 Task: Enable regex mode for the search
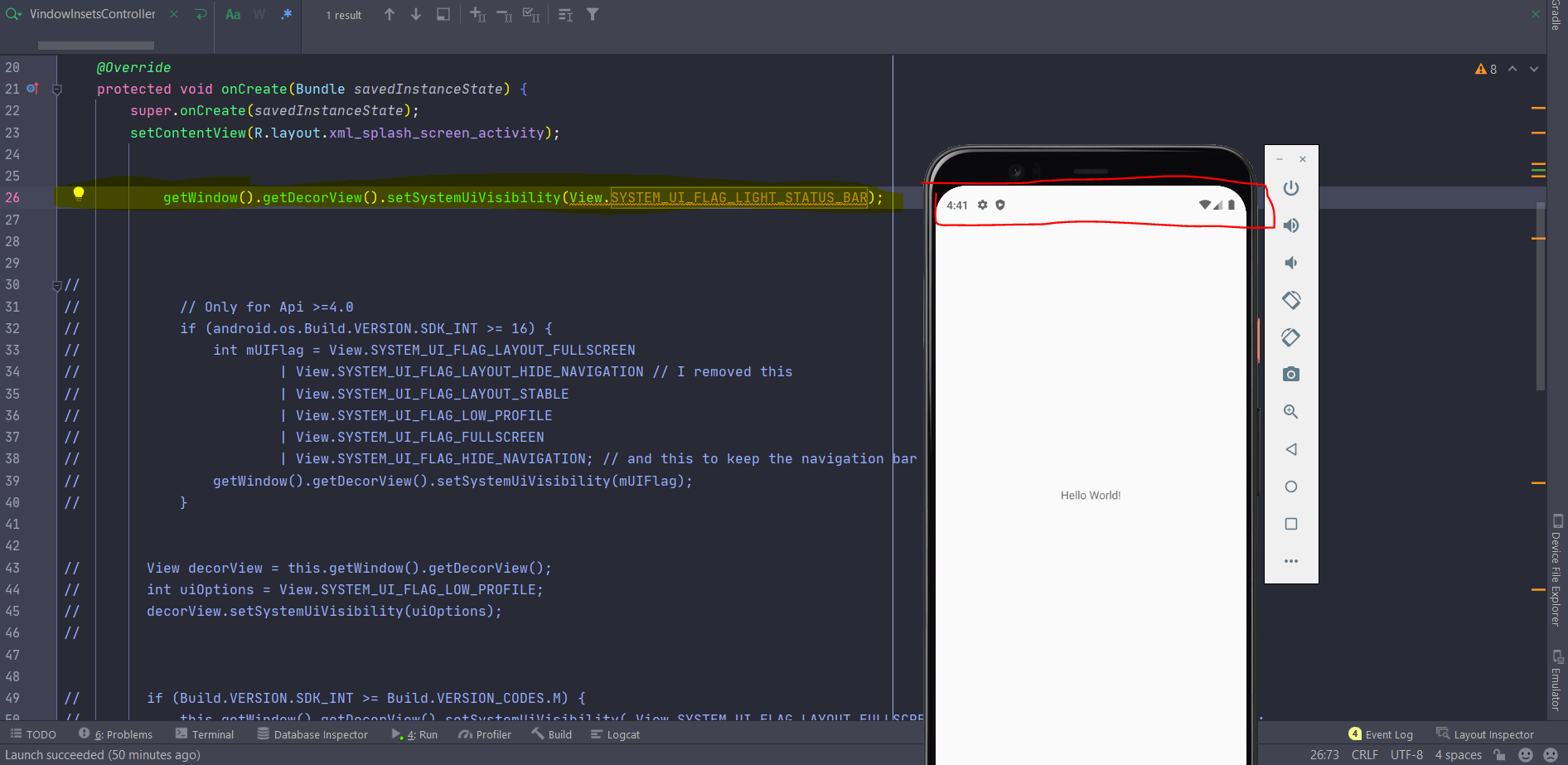coord(286,14)
